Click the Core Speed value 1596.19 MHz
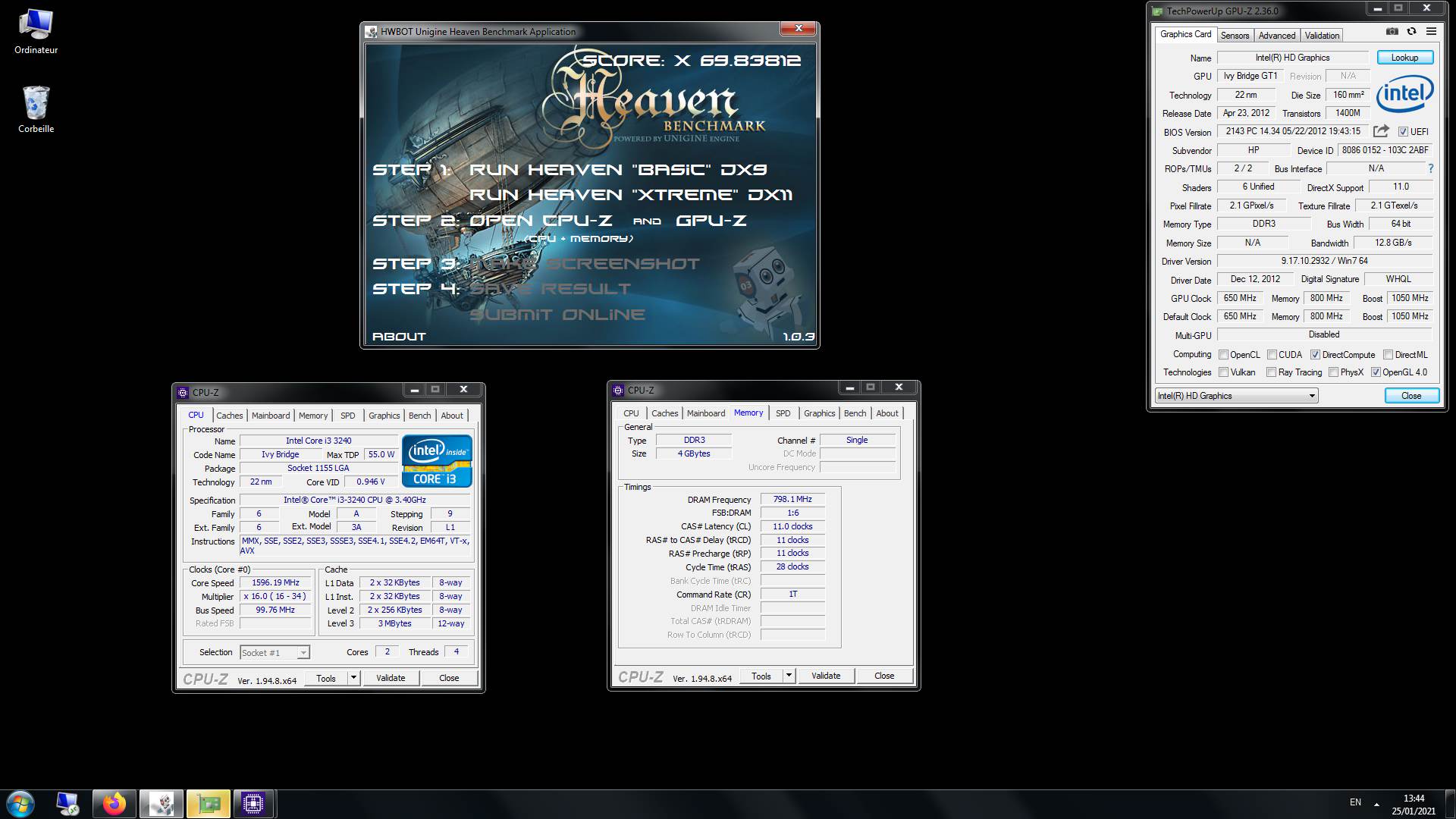The width and height of the screenshot is (1456, 819). [276, 583]
